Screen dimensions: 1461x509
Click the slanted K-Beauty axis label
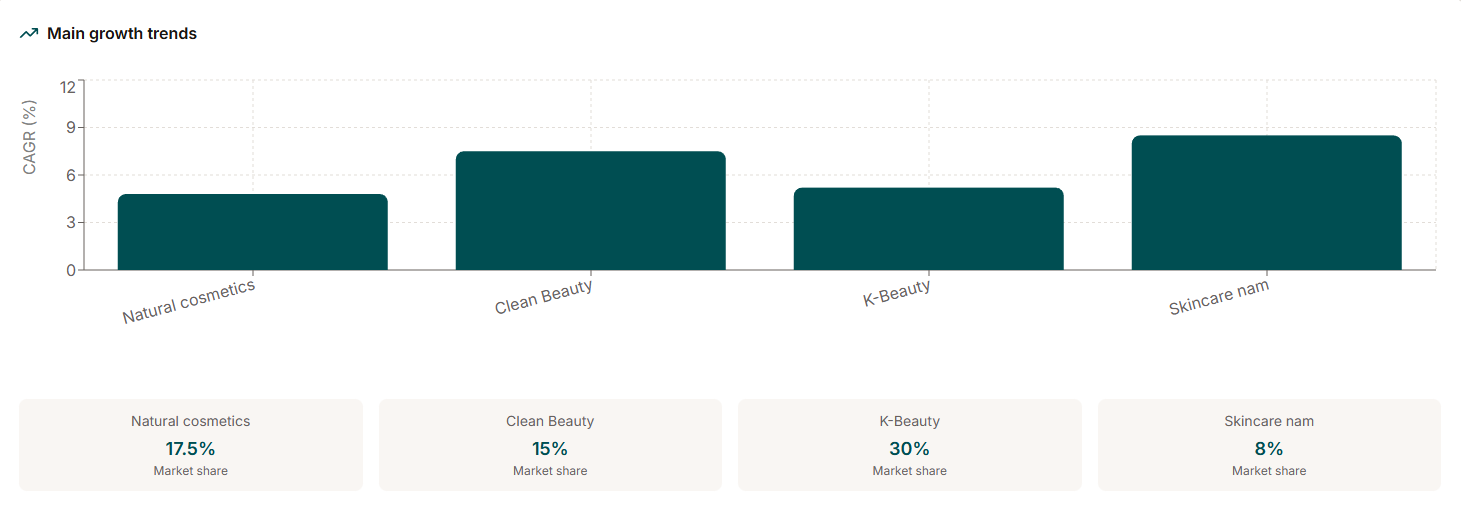click(897, 293)
